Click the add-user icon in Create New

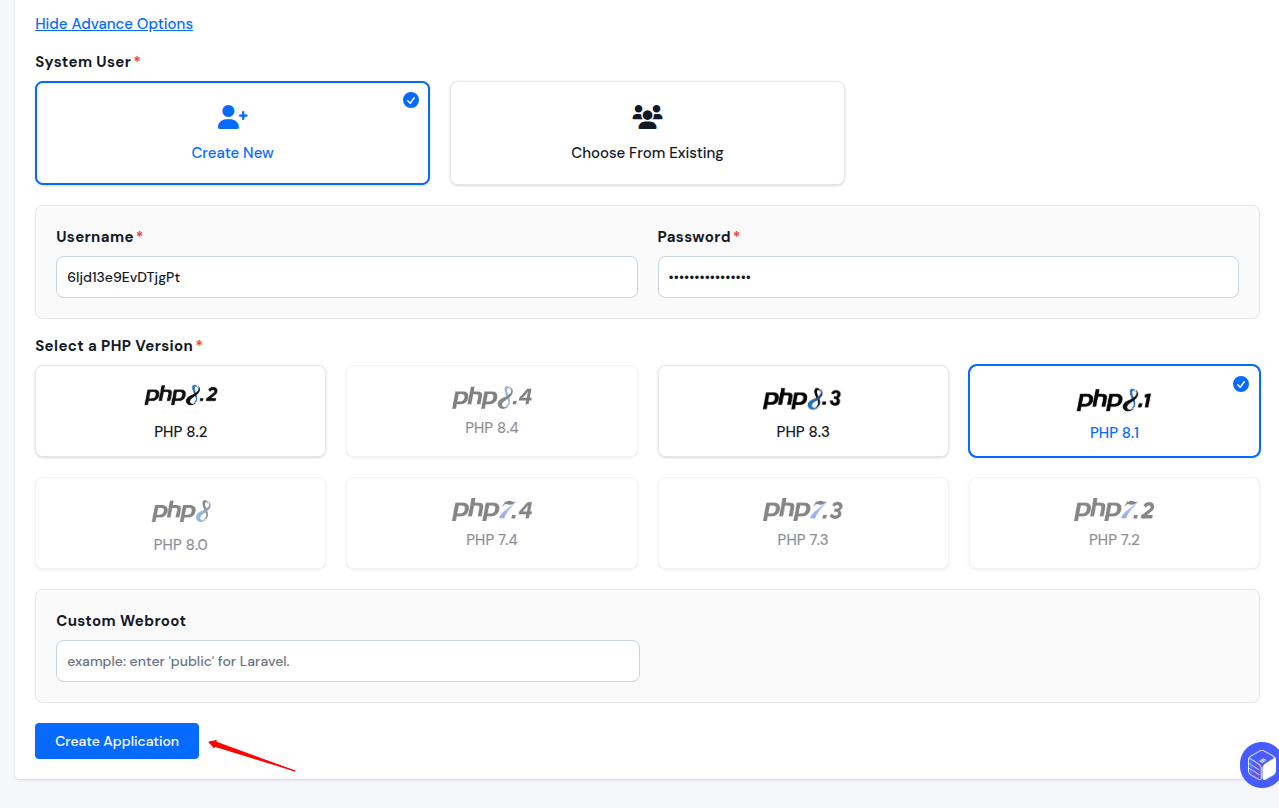coord(232,117)
